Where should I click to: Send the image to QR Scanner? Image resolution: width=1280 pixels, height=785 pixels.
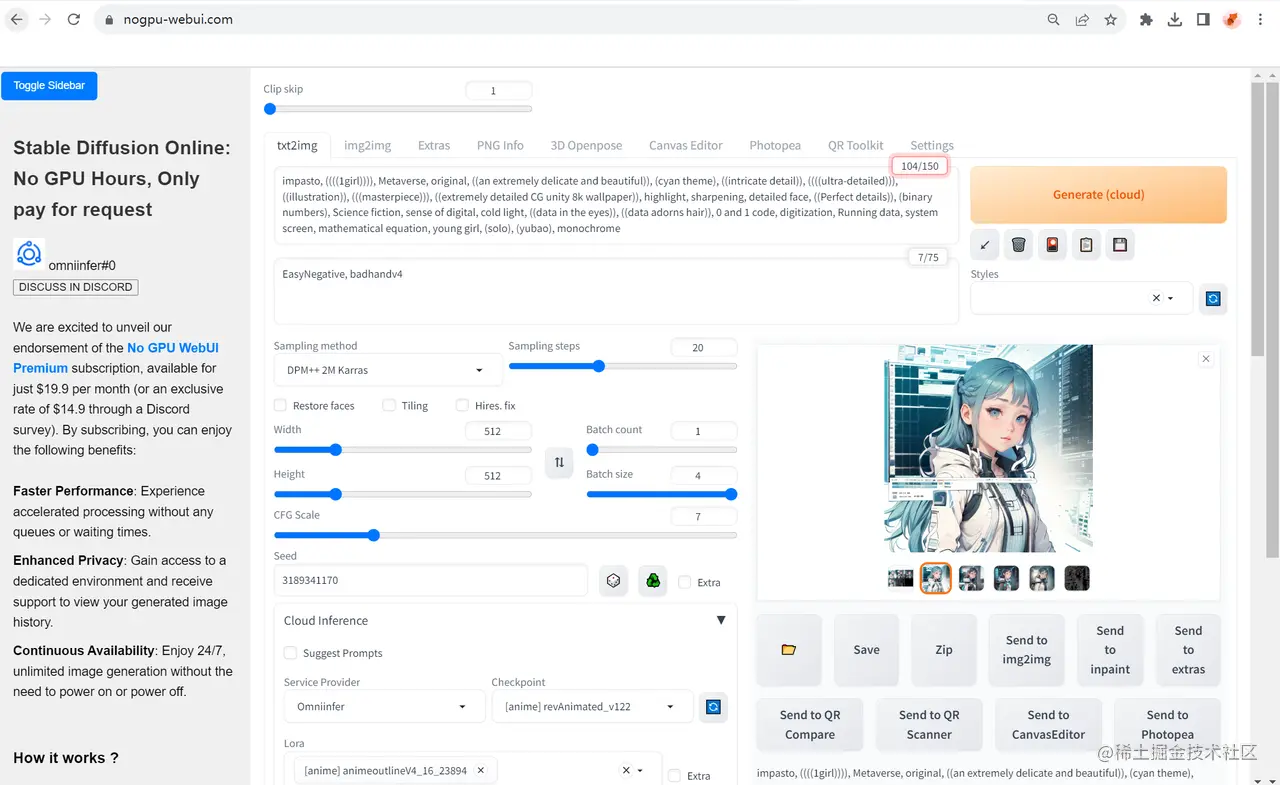[929, 725]
